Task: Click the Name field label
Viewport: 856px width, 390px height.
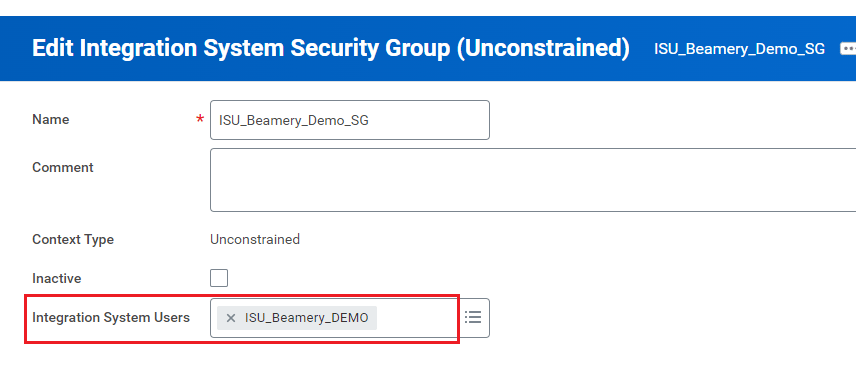Action: click(x=51, y=120)
